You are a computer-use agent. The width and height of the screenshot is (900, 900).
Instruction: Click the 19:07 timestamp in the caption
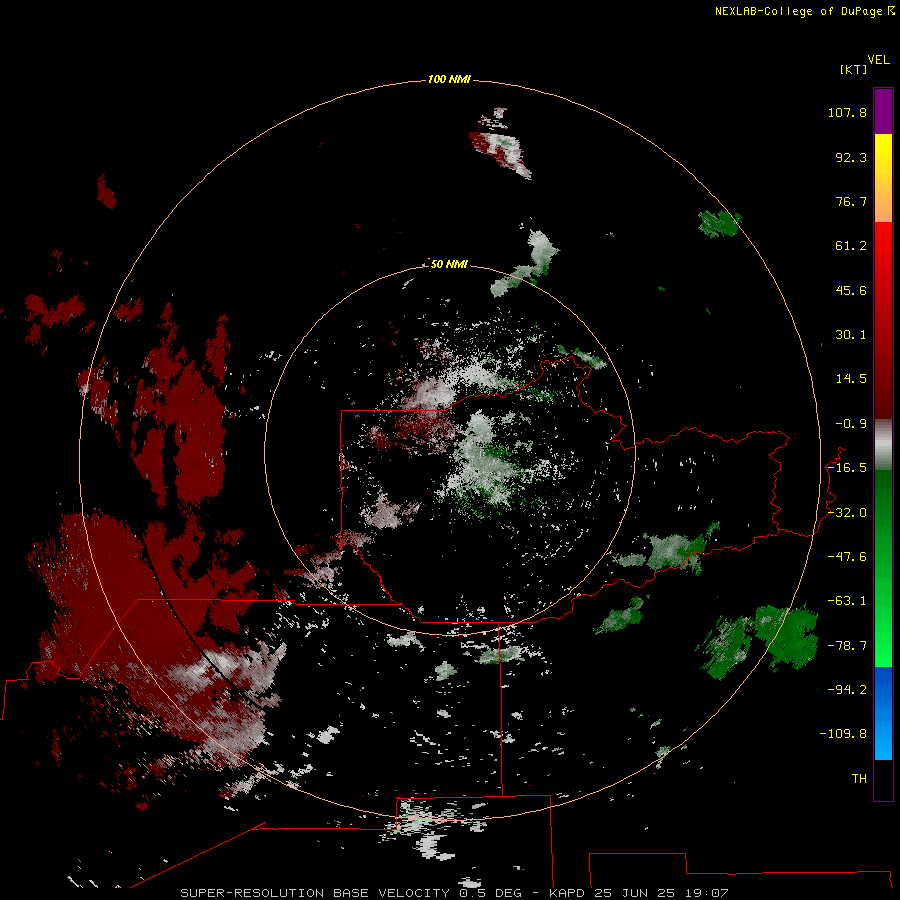click(x=707, y=893)
